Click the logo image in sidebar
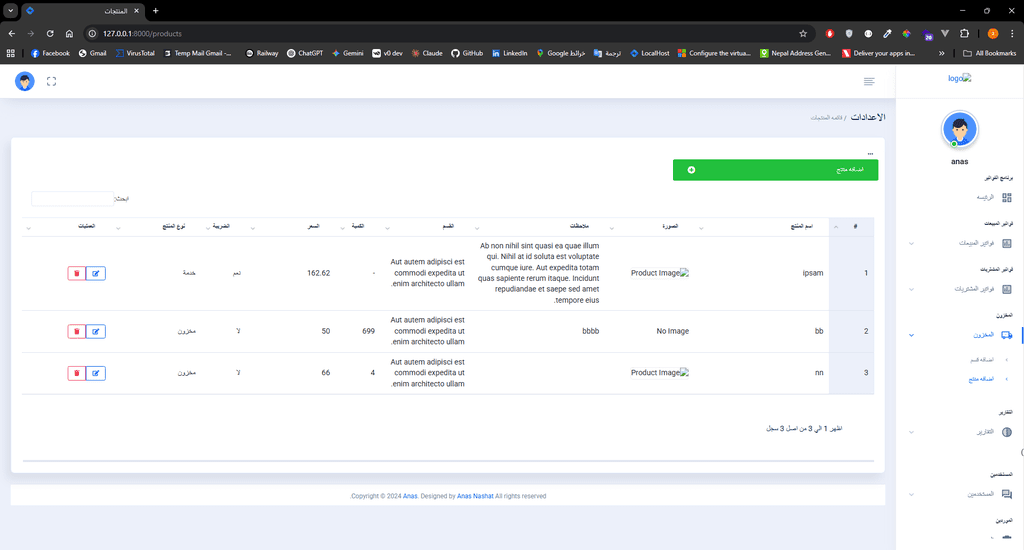 [959, 78]
